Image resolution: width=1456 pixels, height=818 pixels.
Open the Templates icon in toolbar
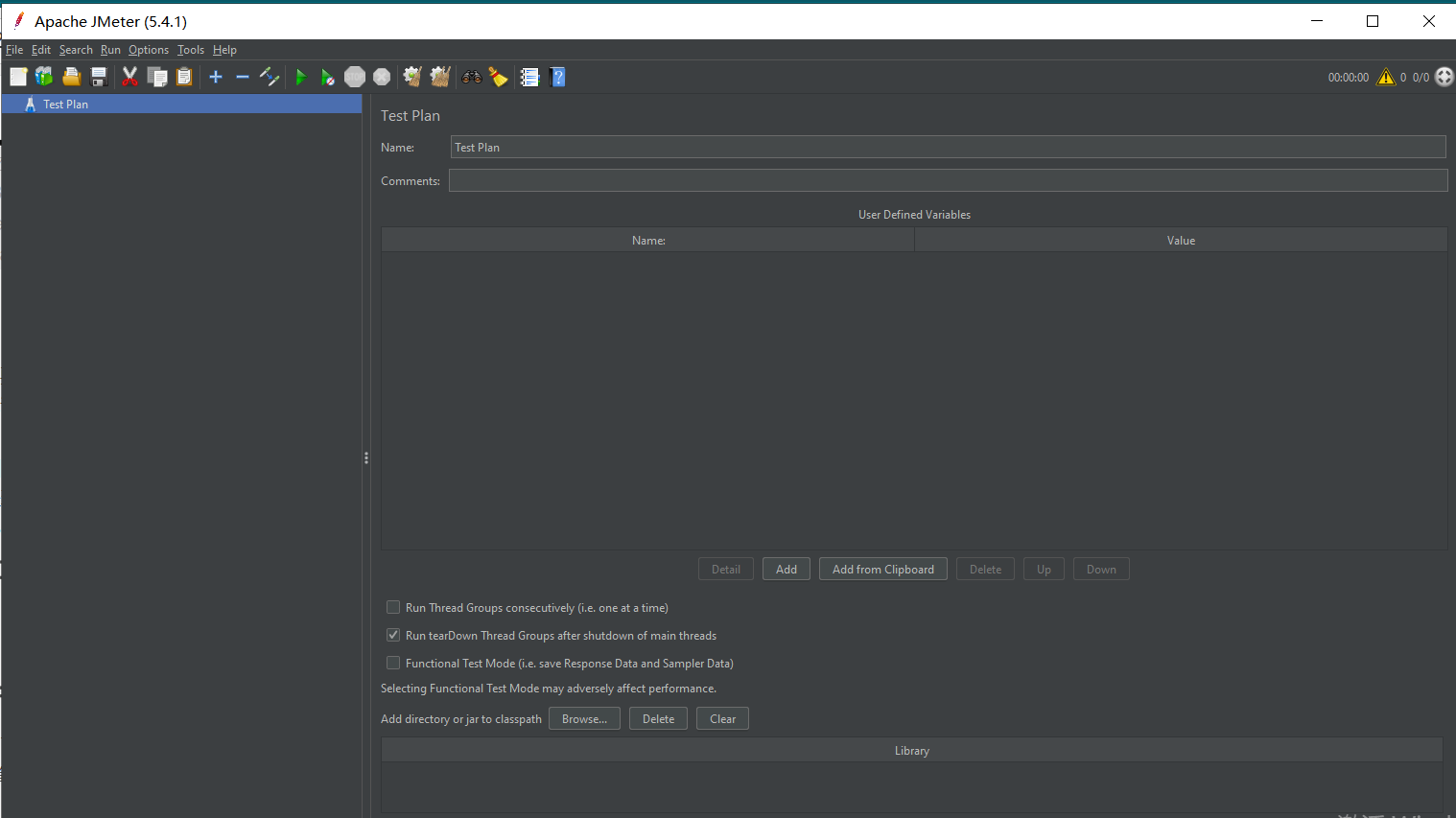tap(44, 77)
